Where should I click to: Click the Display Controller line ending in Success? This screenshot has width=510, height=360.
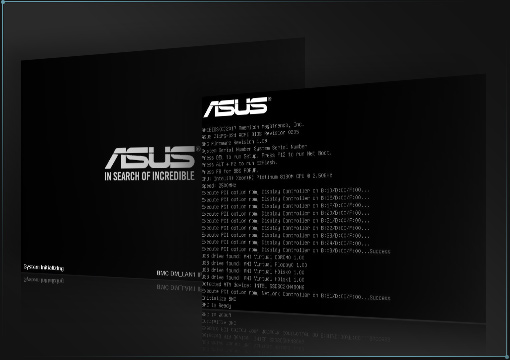(x=296, y=250)
